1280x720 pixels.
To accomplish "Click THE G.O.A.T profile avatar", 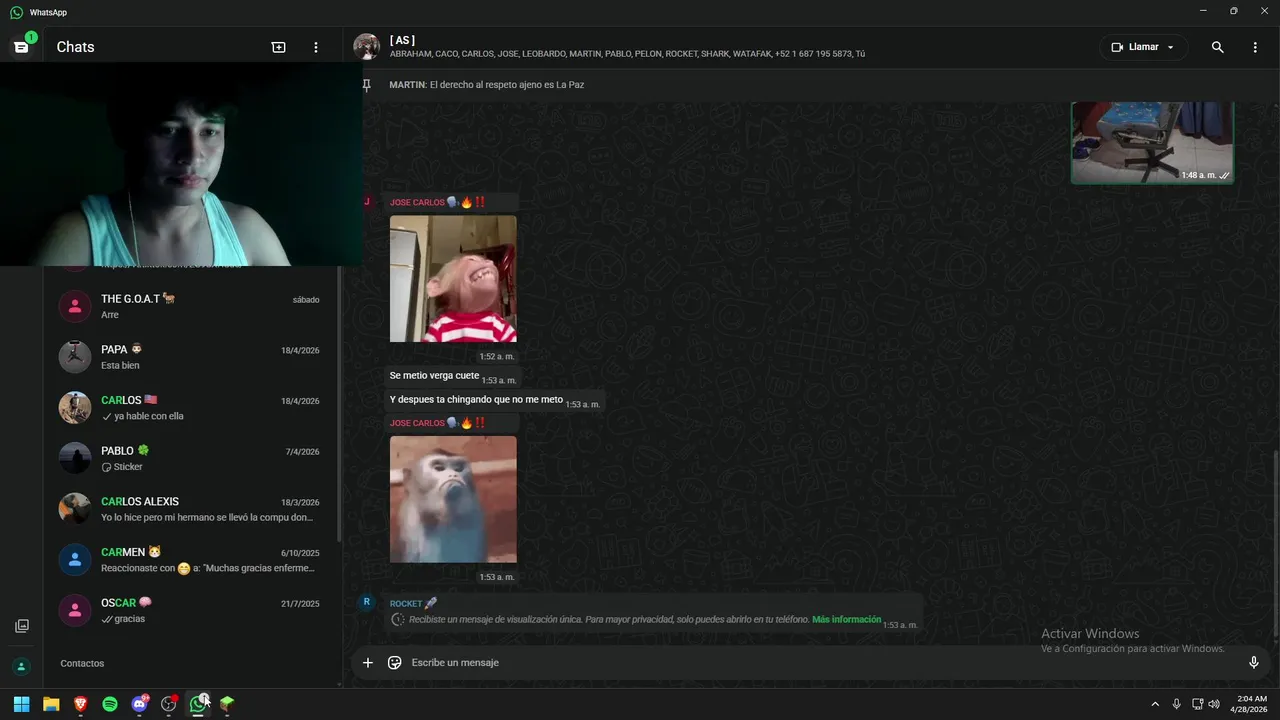I will click(75, 306).
